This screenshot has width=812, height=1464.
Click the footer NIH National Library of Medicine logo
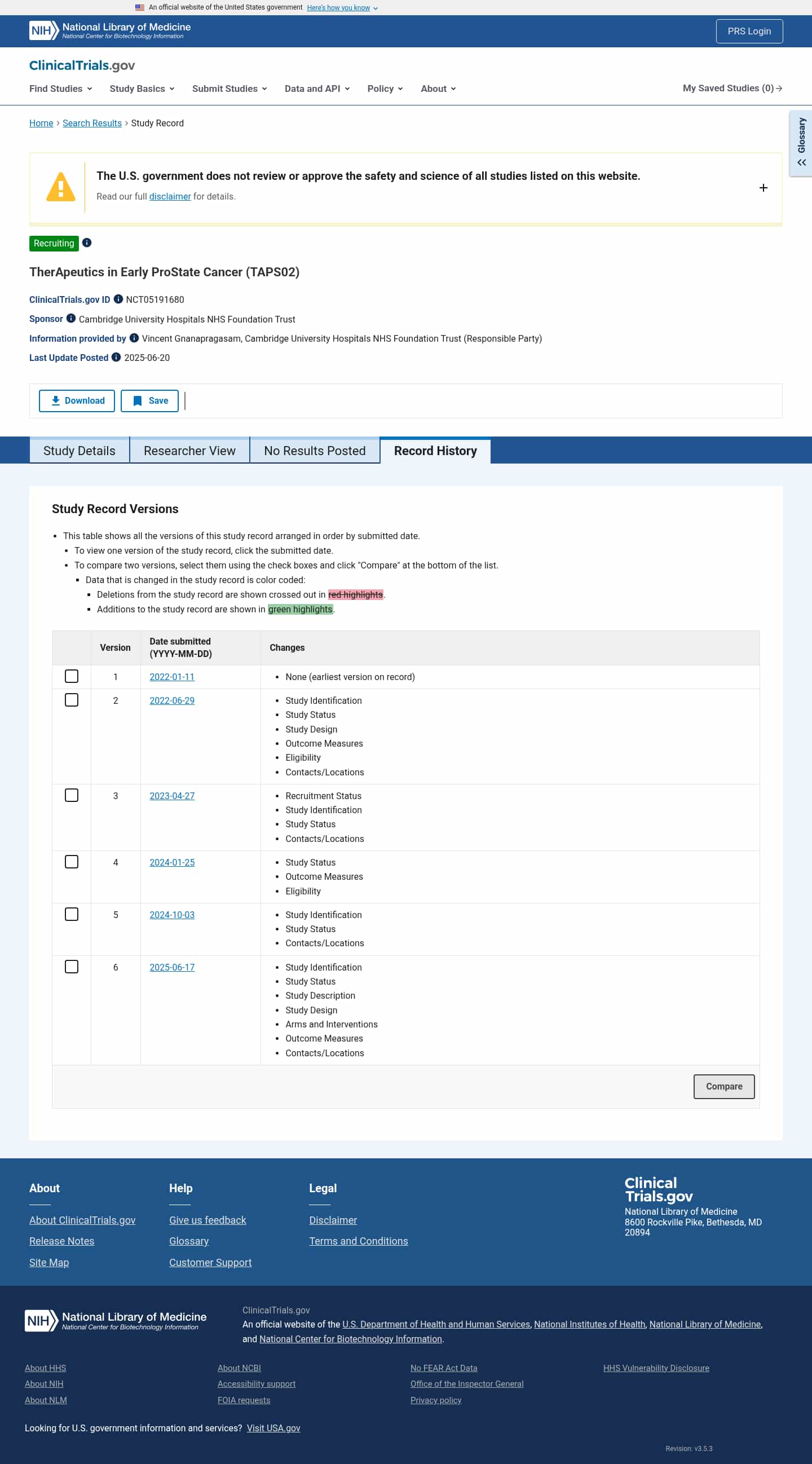pyautogui.click(x=116, y=1320)
